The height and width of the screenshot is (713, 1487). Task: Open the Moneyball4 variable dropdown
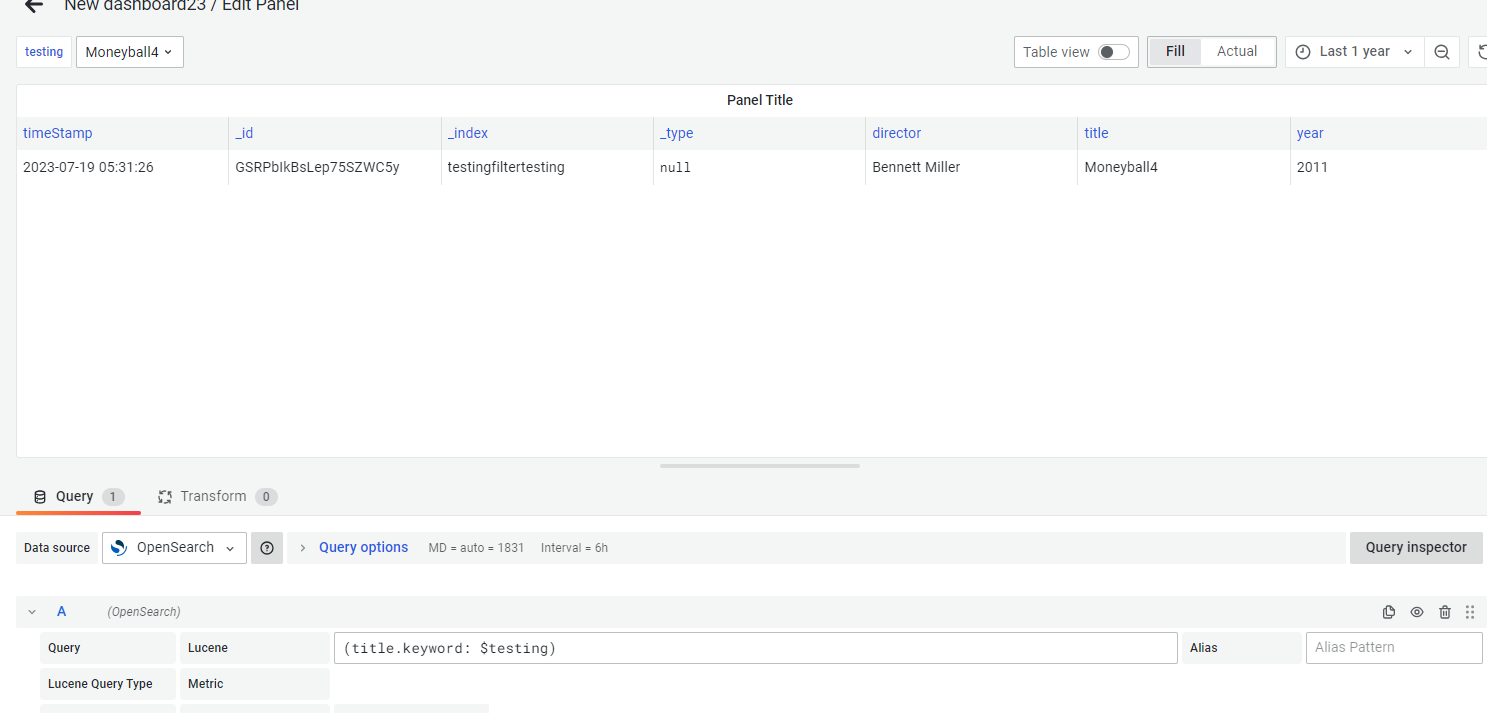129,51
